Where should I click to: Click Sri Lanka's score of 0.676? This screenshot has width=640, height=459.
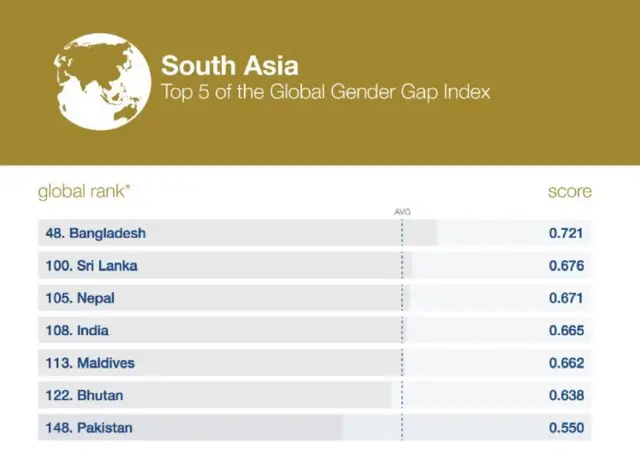(x=566, y=266)
